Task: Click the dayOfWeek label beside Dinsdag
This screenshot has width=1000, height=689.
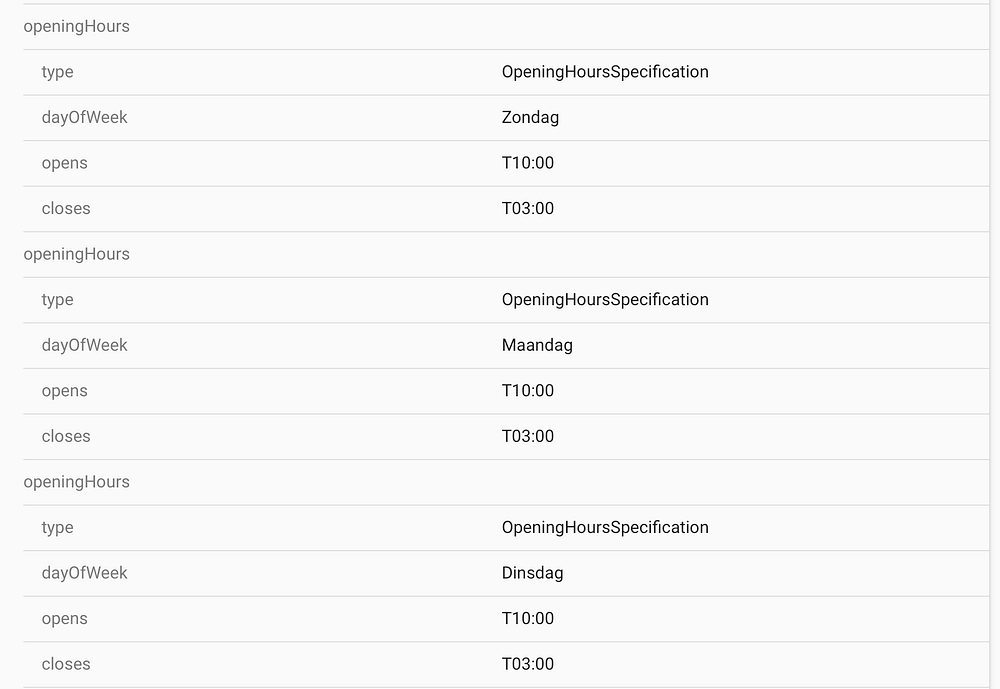Action: (x=85, y=573)
